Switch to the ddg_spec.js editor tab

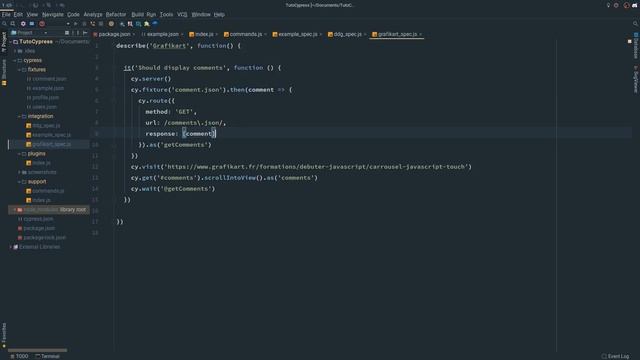point(347,34)
